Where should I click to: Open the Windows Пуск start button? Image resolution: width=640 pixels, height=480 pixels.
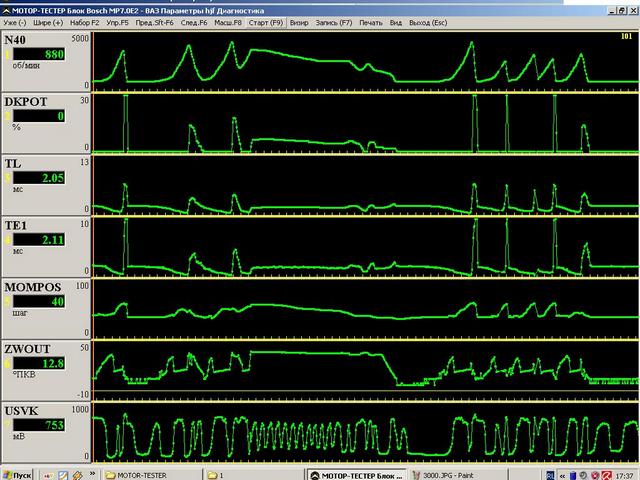(17, 473)
